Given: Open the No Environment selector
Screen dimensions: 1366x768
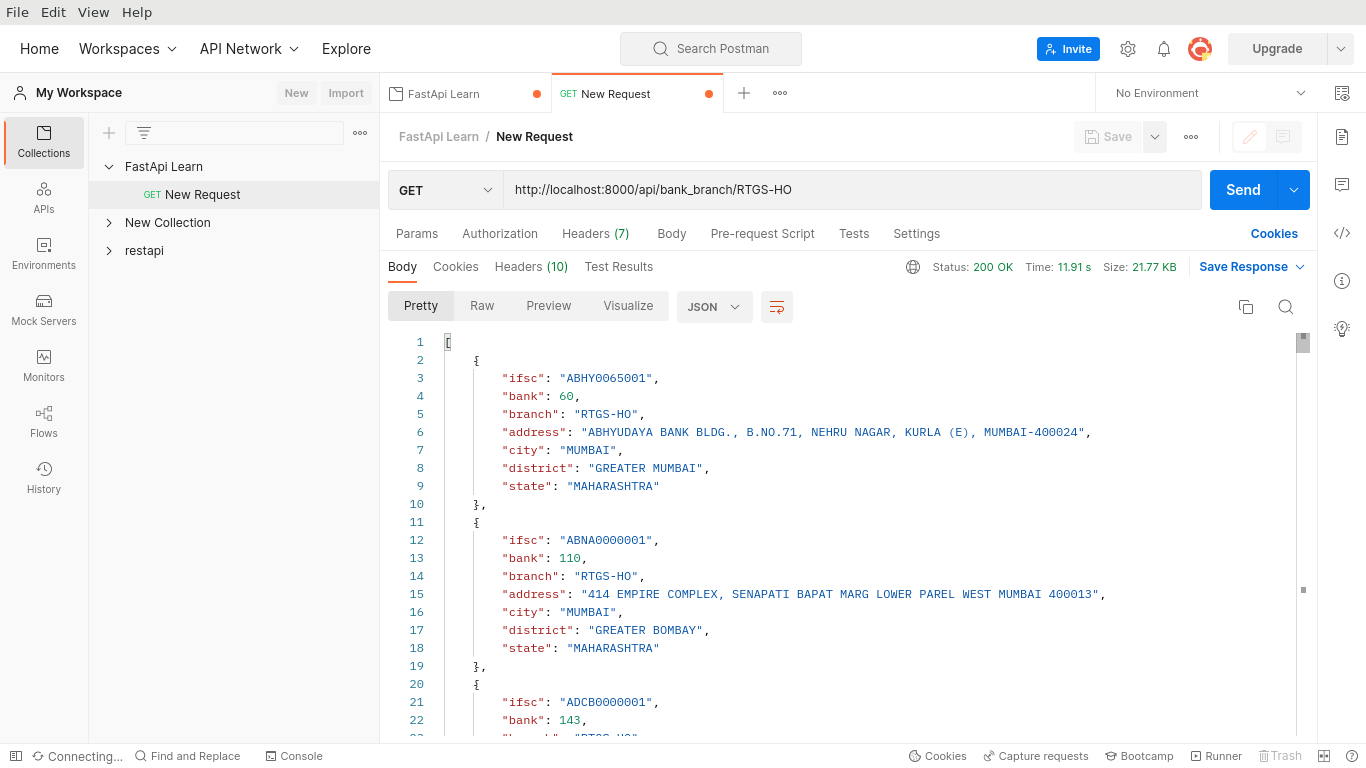Looking at the screenshot, I should 1210,93.
